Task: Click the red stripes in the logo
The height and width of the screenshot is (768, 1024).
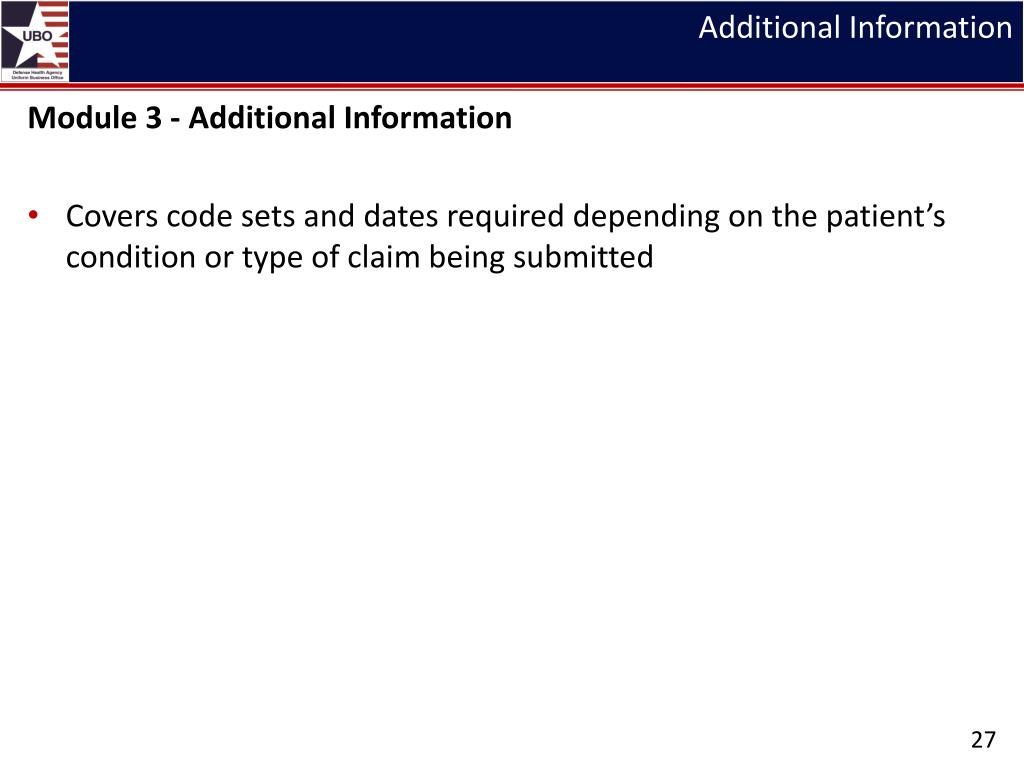Action: click(55, 34)
